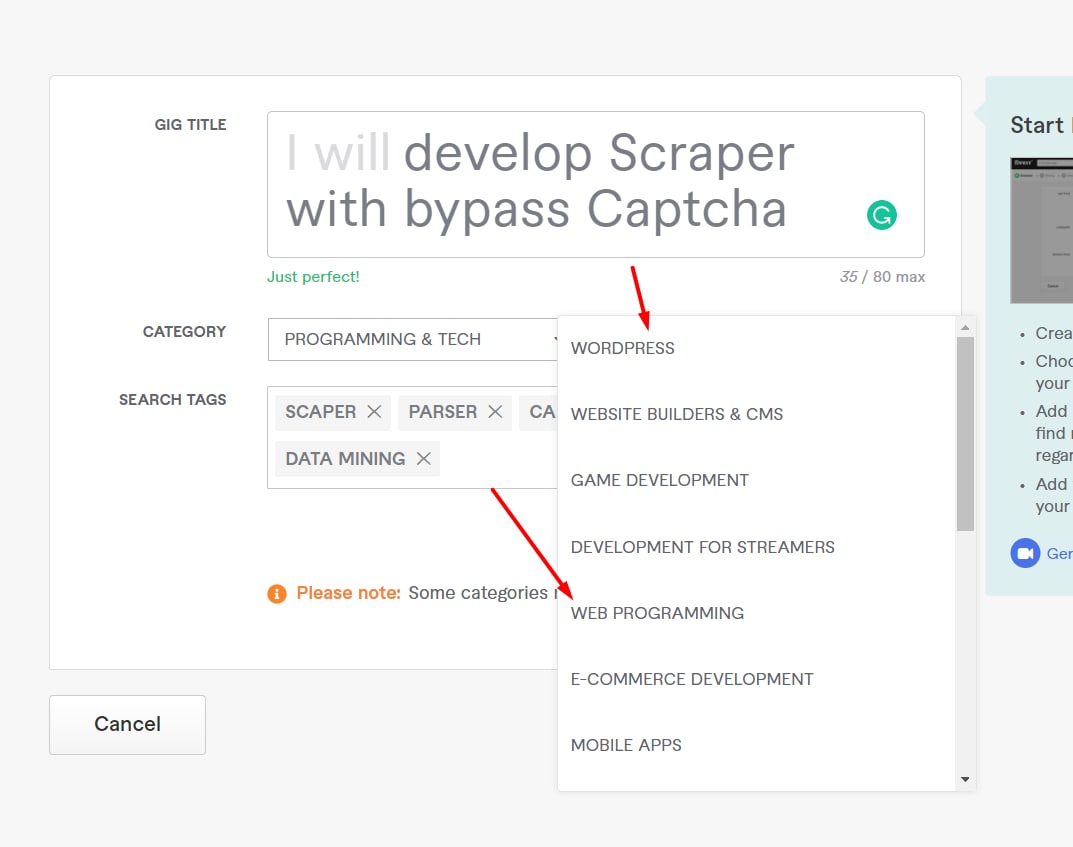
Task: Click the orange info note icon
Action: (276, 593)
